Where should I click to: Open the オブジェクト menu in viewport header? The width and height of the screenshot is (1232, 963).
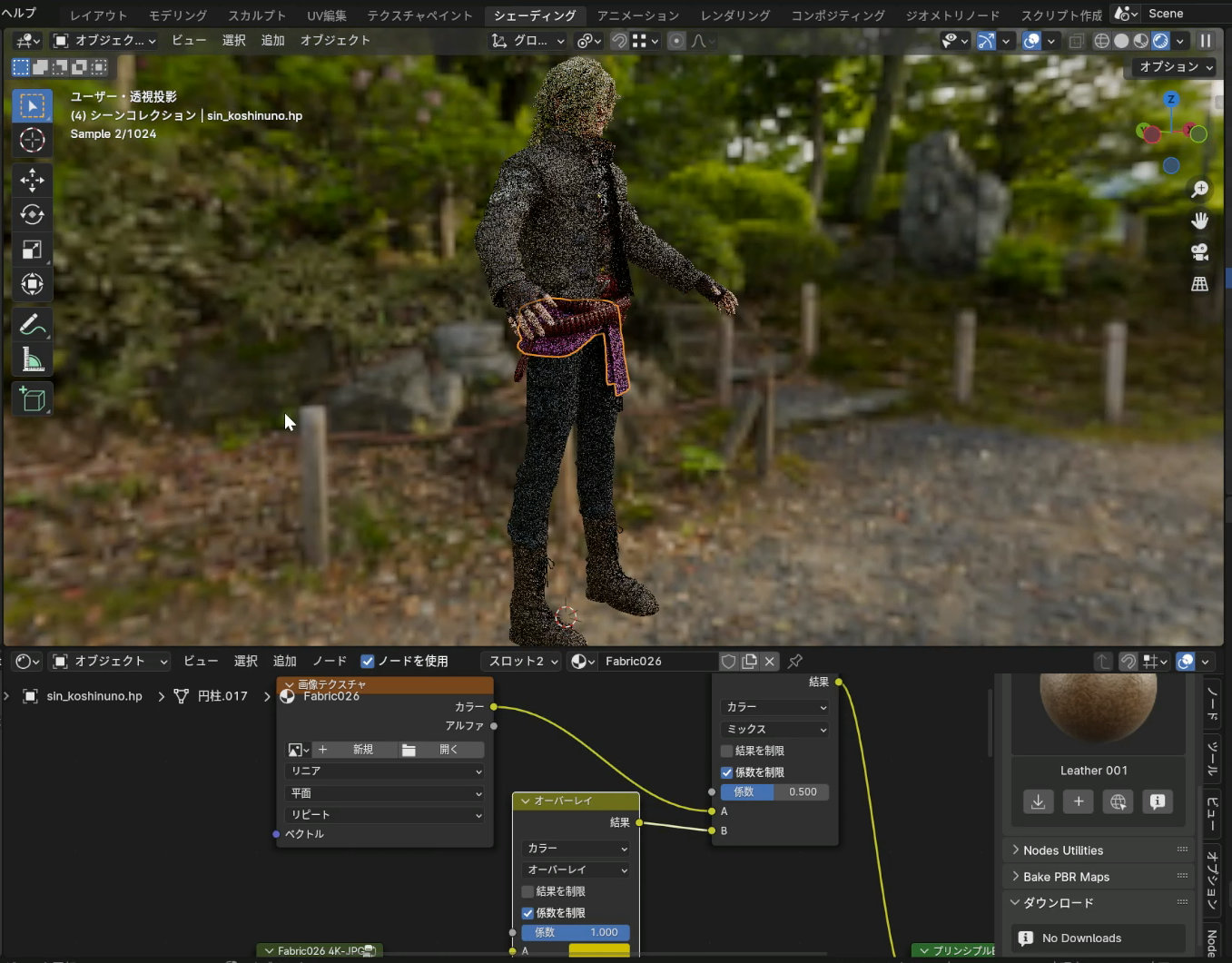pyautogui.click(x=335, y=41)
